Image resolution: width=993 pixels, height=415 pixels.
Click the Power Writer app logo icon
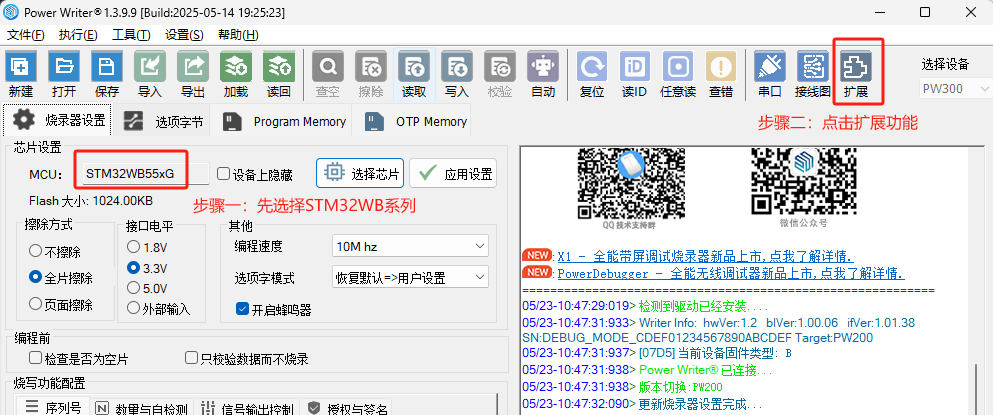click(11, 12)
